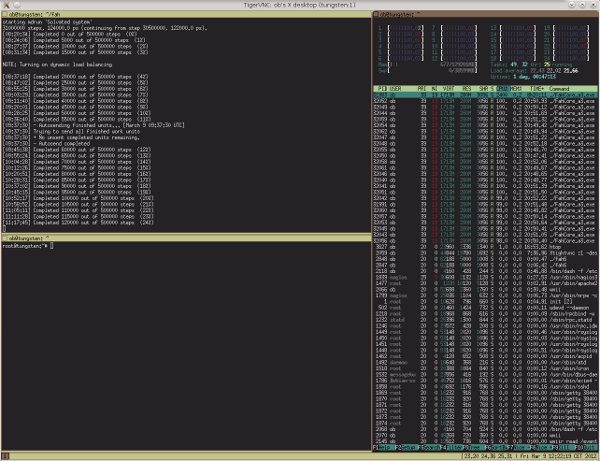The width and height of the screenshot is (600, 461).
Task: Click the 'Autosend completed' log line
Action: (46, 143)
